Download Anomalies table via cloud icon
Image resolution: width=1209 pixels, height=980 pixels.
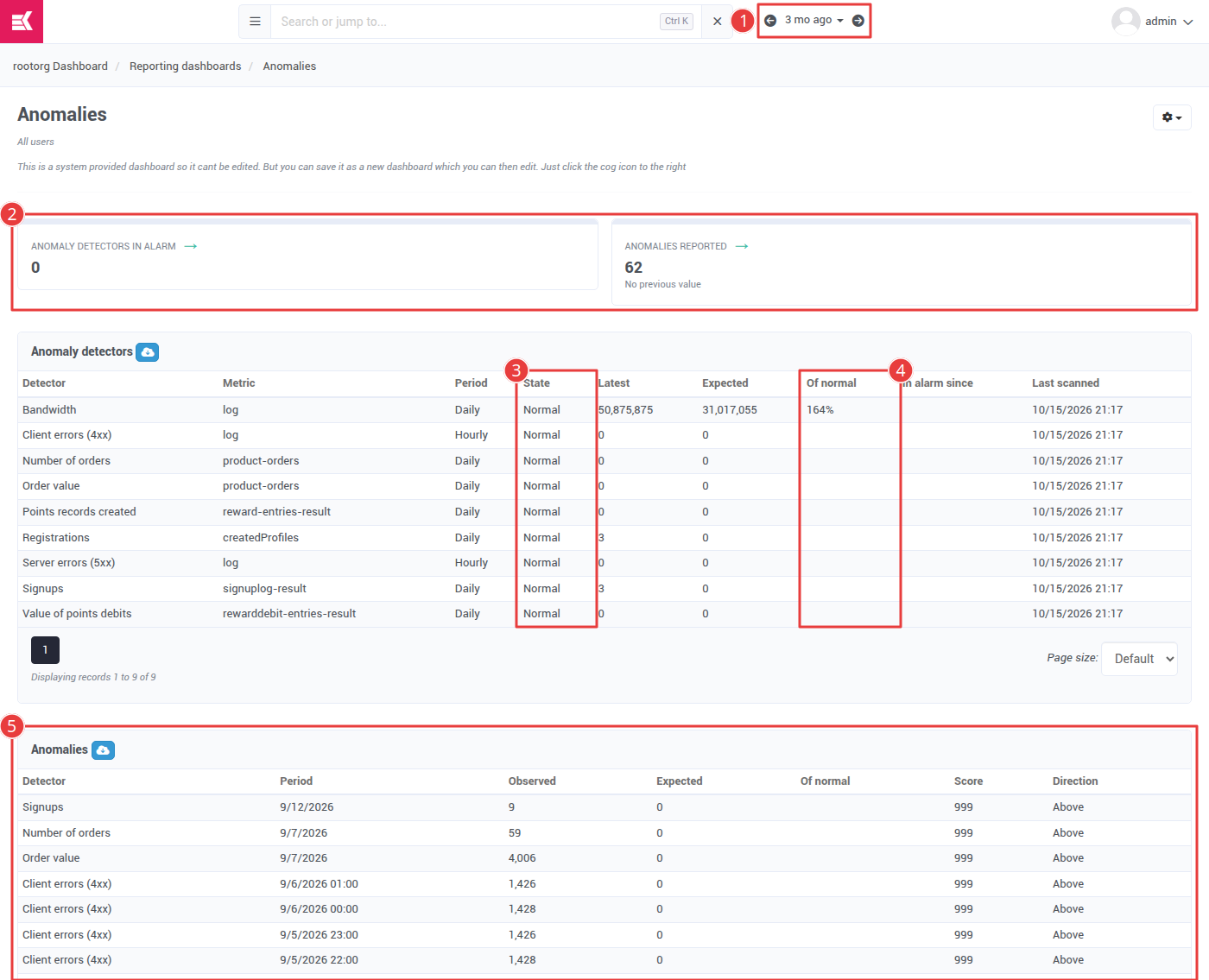[x=103, y=750]
